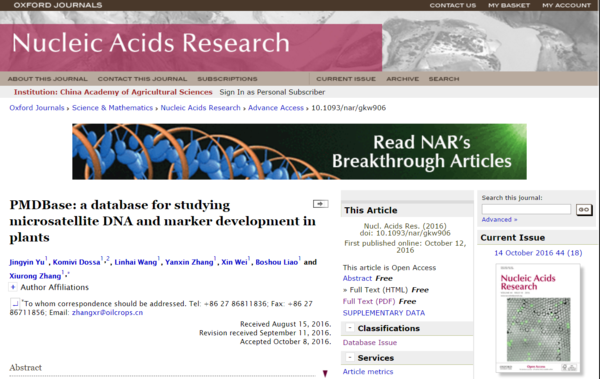Screen dimensions: 600x379
Task: Open Search in the navigation bar
Action: 444,79
